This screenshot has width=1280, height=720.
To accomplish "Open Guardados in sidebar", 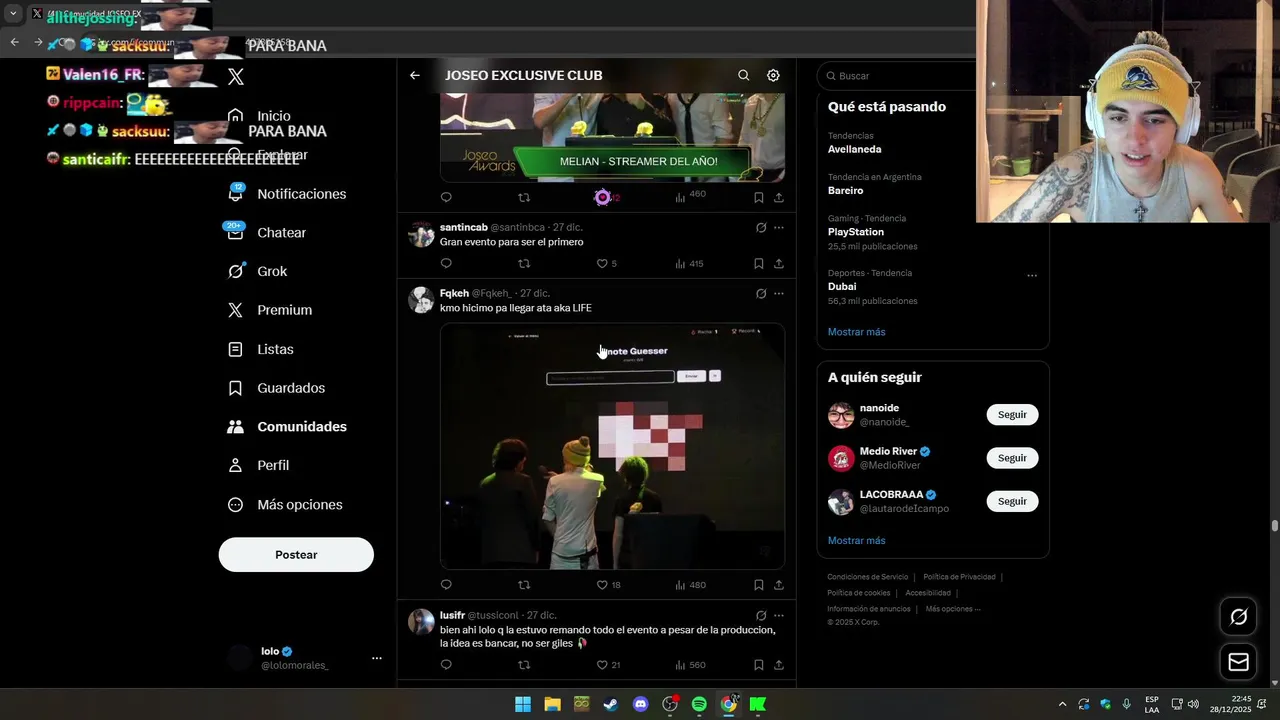I will [x=277, y=388].
